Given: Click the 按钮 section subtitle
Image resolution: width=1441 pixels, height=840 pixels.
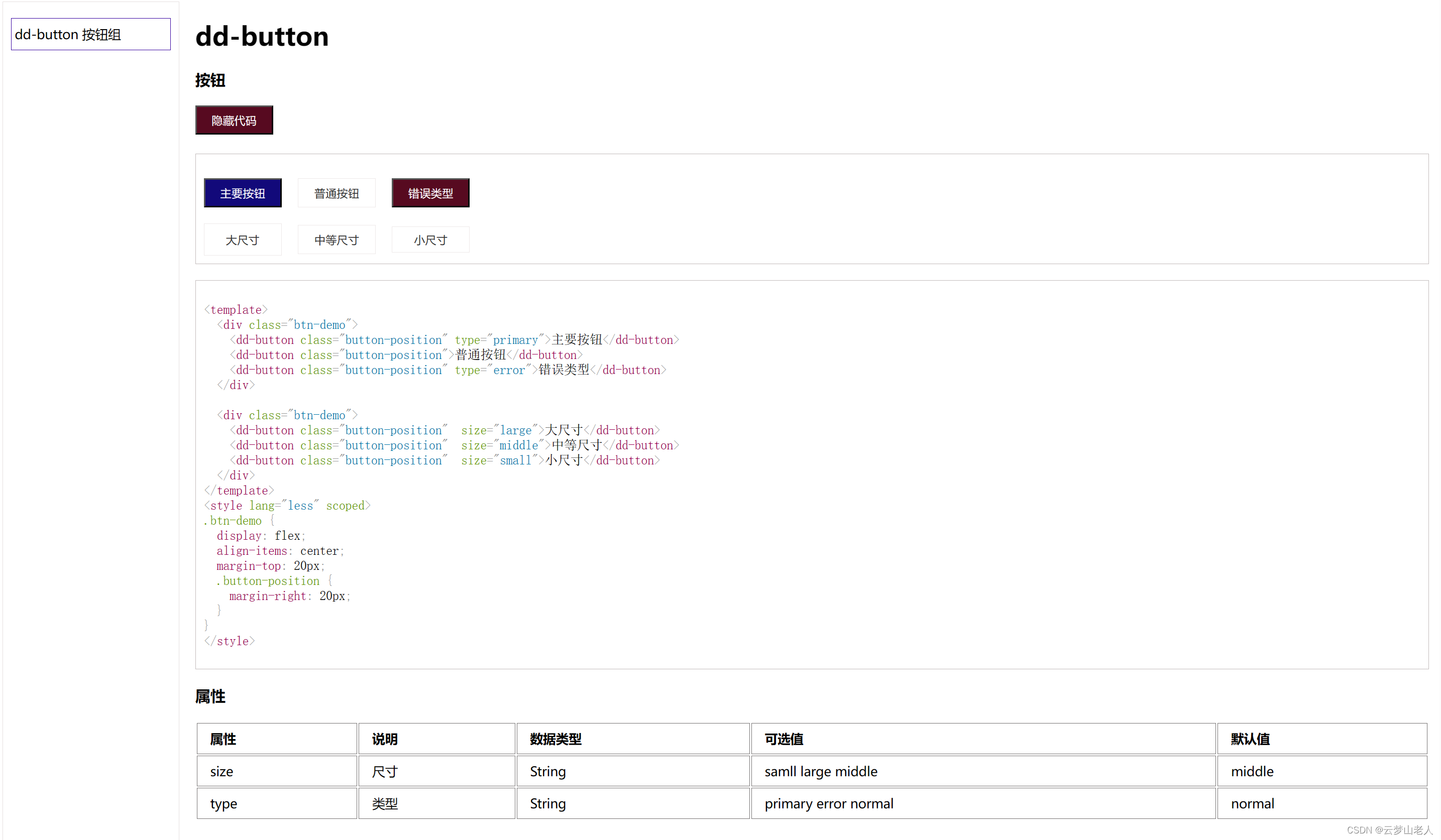Looking at the screenshot, I should point(210,80).
